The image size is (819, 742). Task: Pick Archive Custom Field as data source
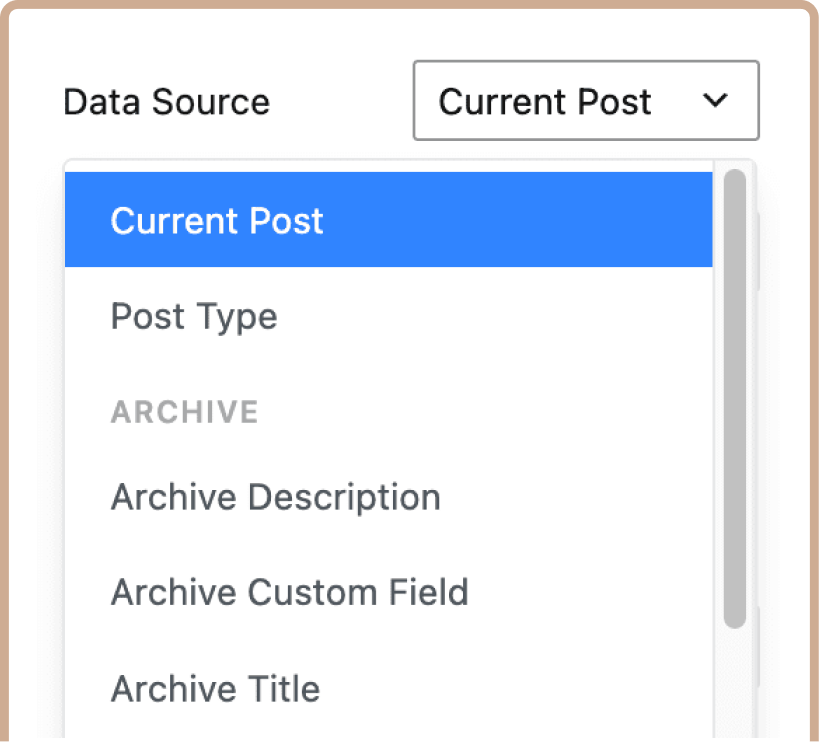pos(389,592)
